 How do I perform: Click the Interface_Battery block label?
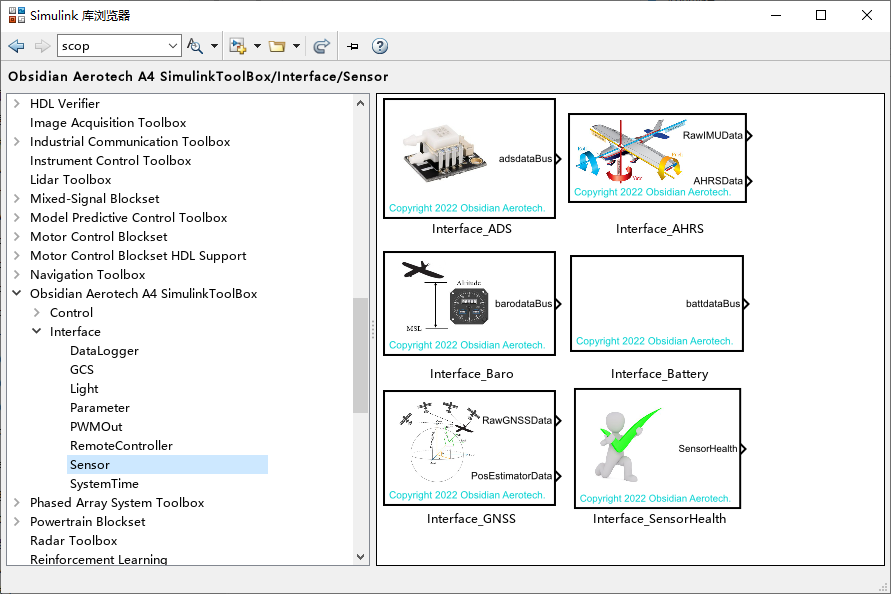(659, 374)
